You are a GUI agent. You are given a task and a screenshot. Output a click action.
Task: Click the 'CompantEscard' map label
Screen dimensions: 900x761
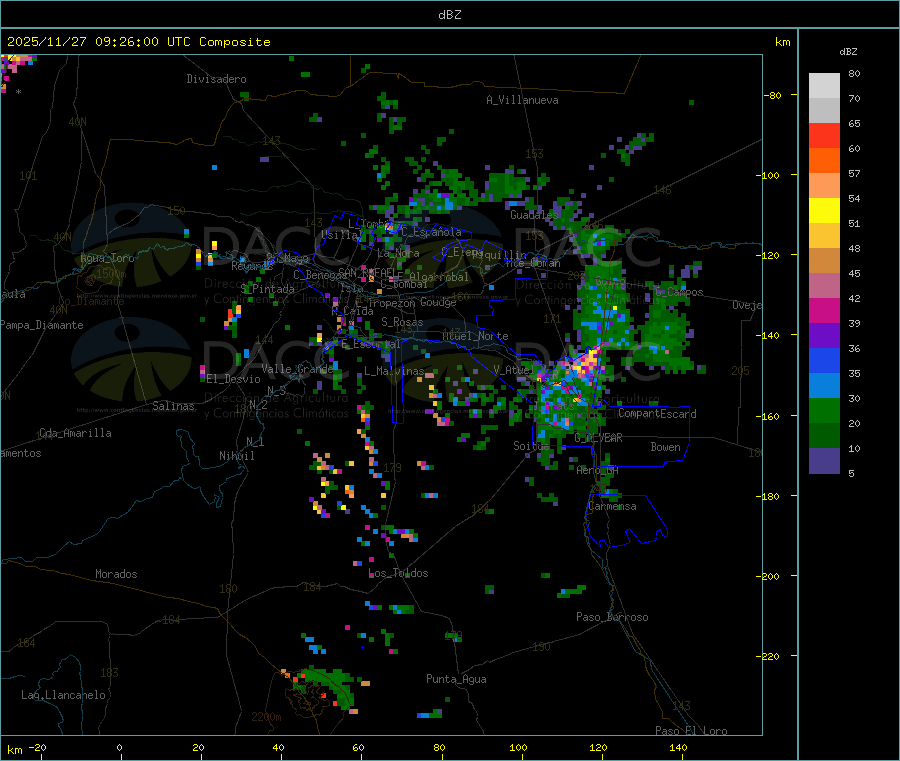tap(657, 414)
